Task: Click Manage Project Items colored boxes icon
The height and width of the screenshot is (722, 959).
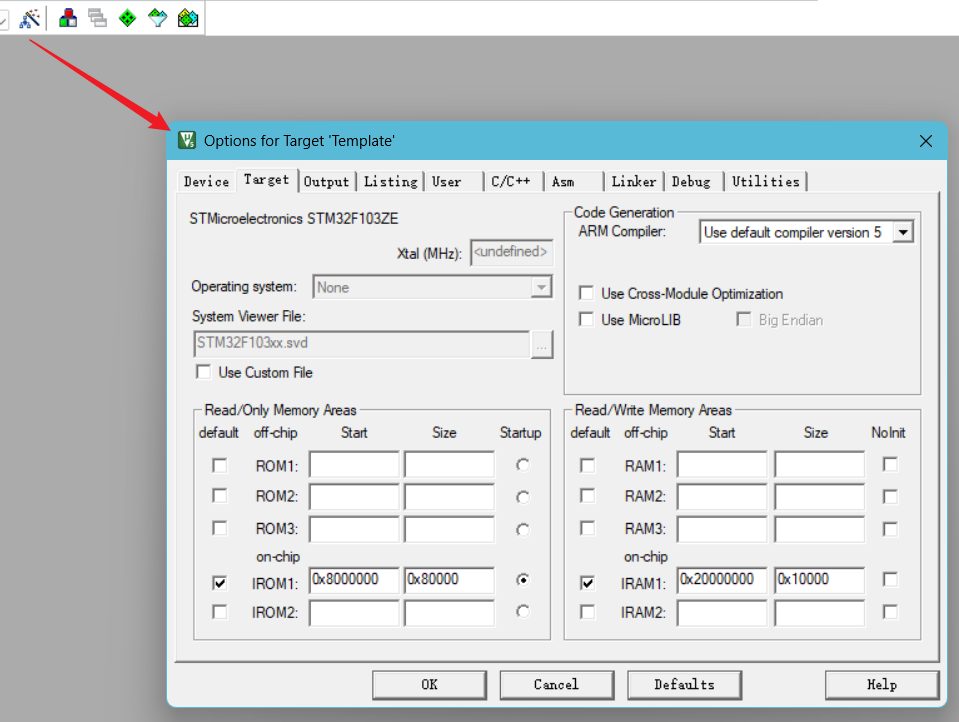Action: pos(68,18)
